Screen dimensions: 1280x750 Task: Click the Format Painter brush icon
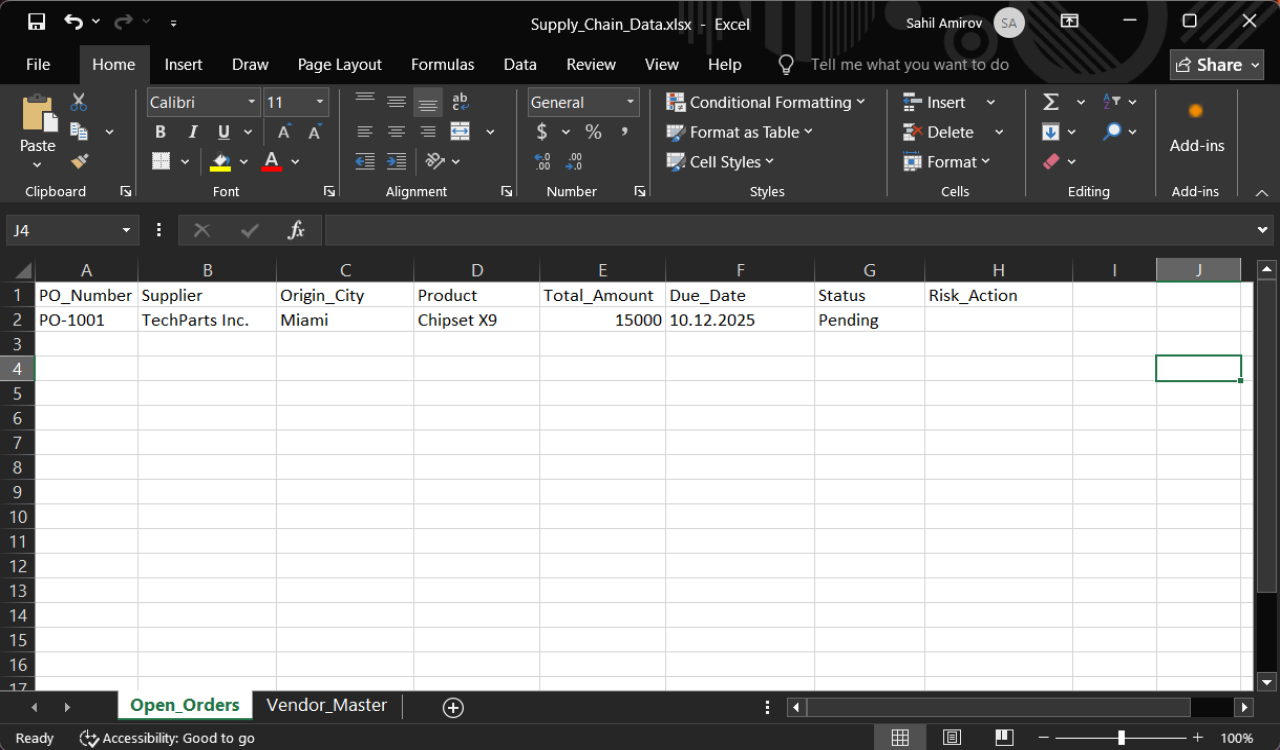80,161
